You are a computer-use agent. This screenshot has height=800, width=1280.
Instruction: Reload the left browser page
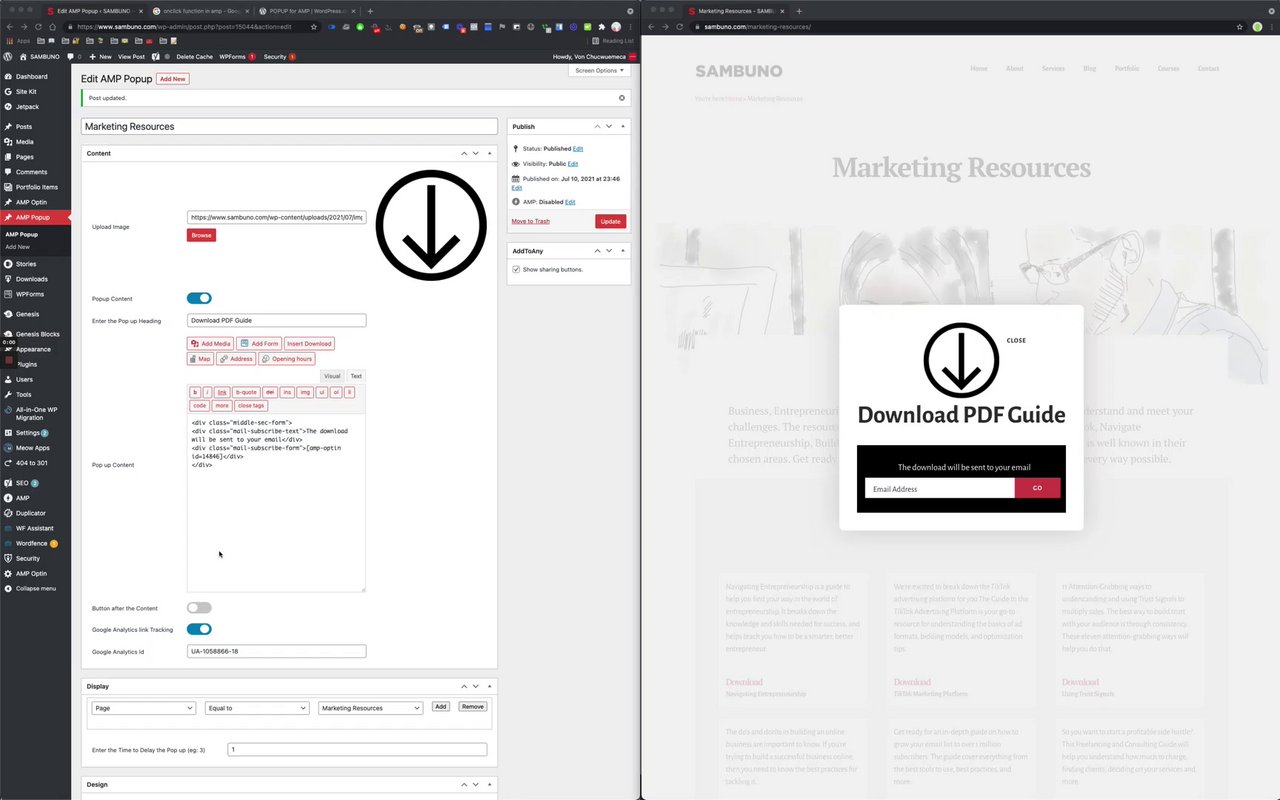[x=38, y=27]
